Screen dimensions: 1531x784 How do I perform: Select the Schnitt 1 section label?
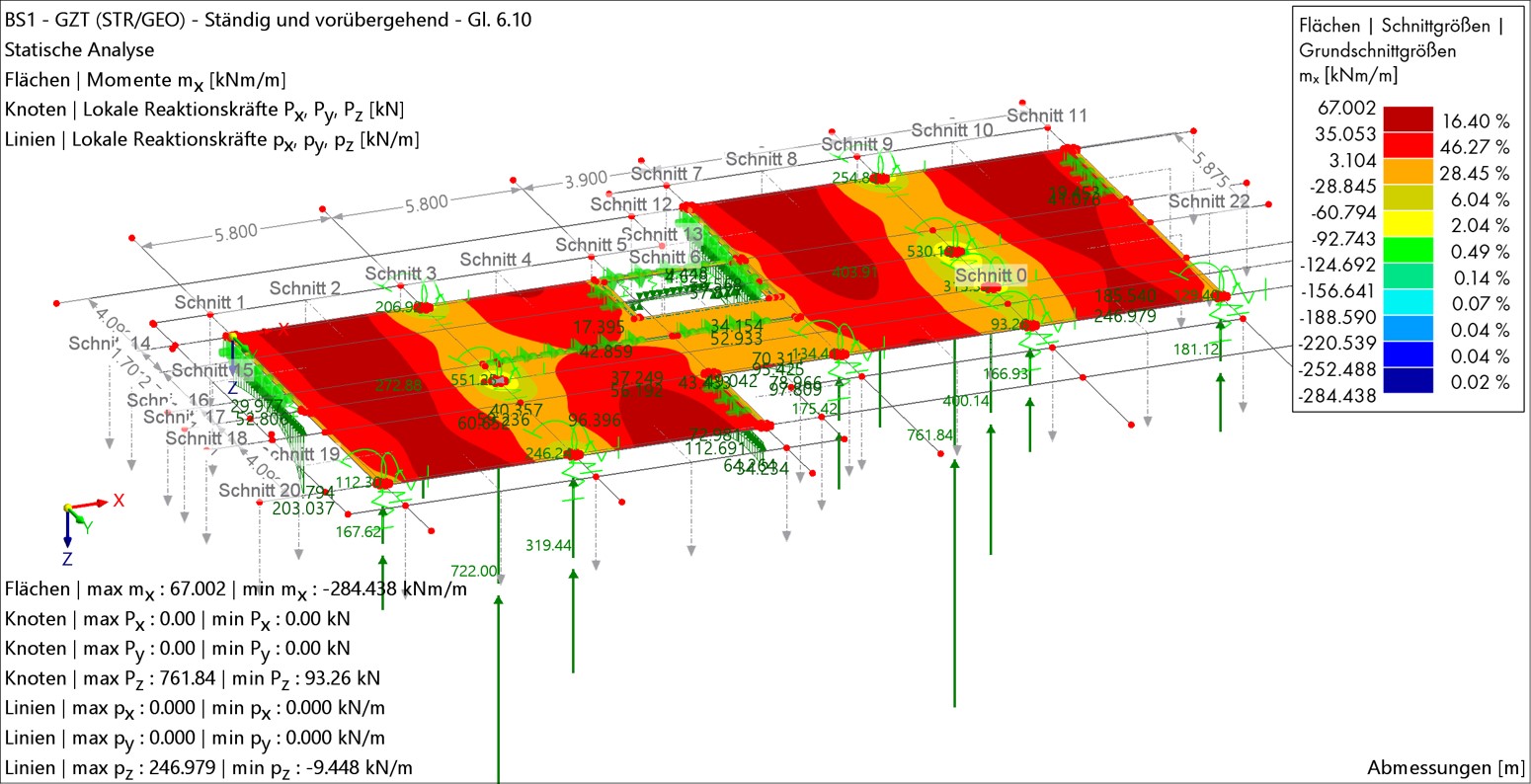click(x=209, y=302)
